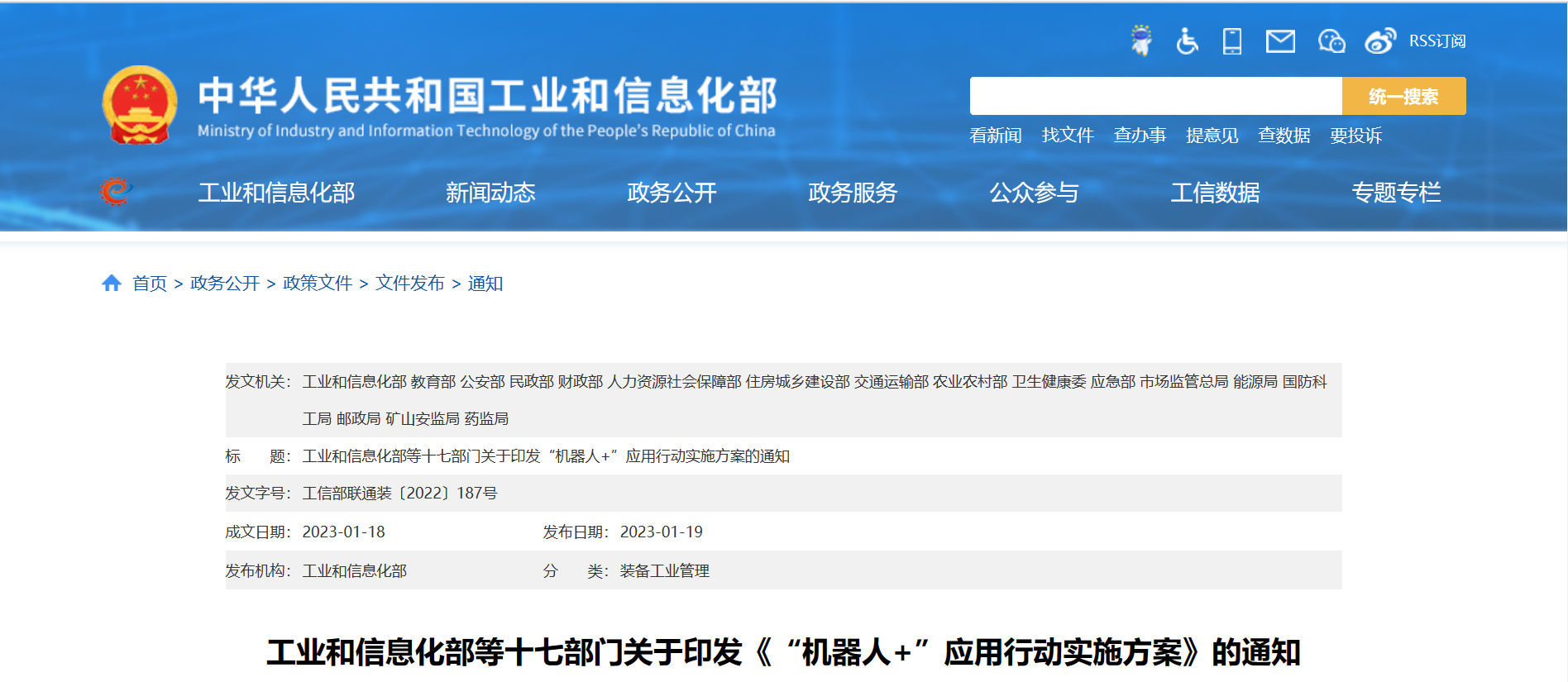Viewport: 1568px width, 682px height.
Task: Click the red swirl icon in navigation bar
Action: (x=116, y=192)
